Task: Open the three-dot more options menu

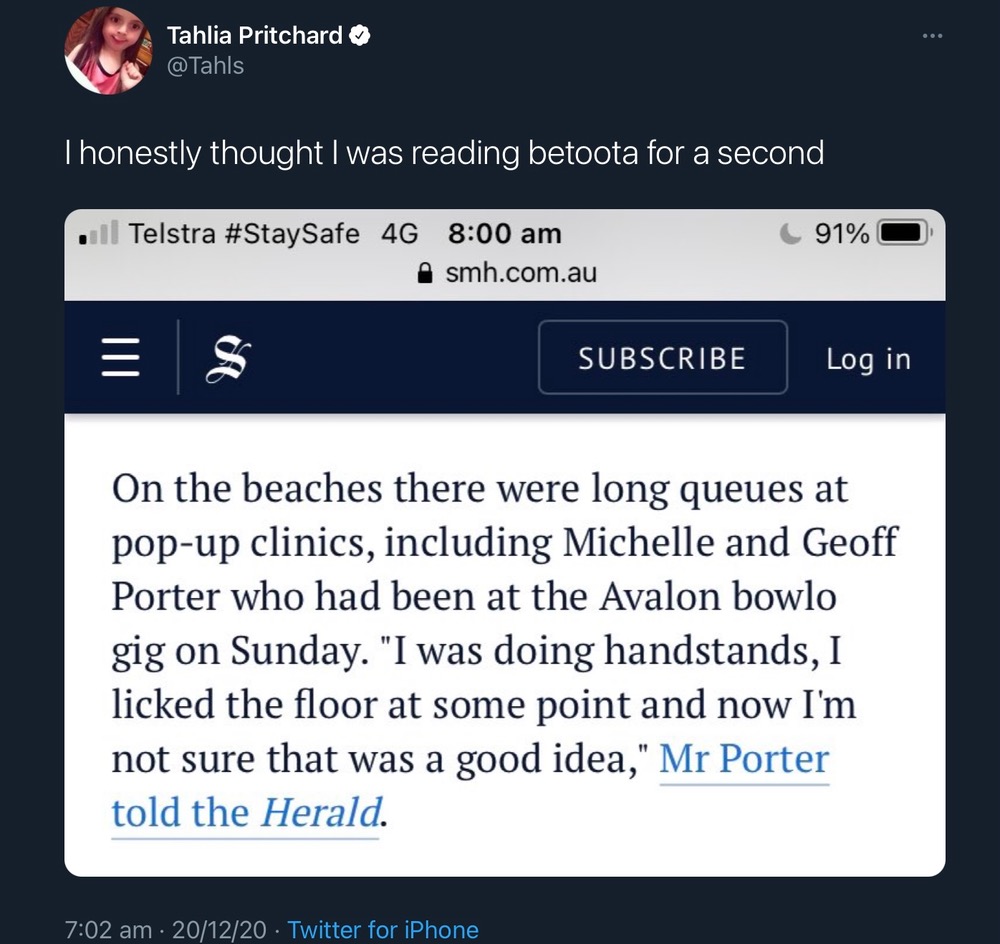Action: [932, 37]
